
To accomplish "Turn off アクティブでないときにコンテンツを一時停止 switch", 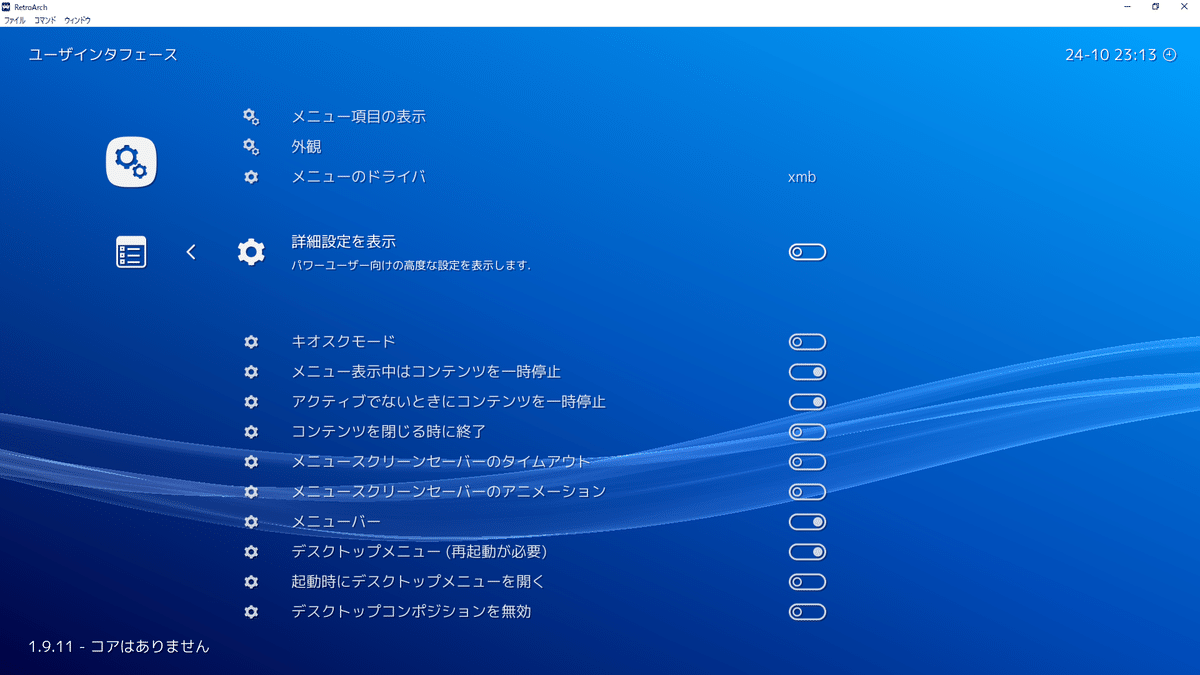I will [807, 402].
